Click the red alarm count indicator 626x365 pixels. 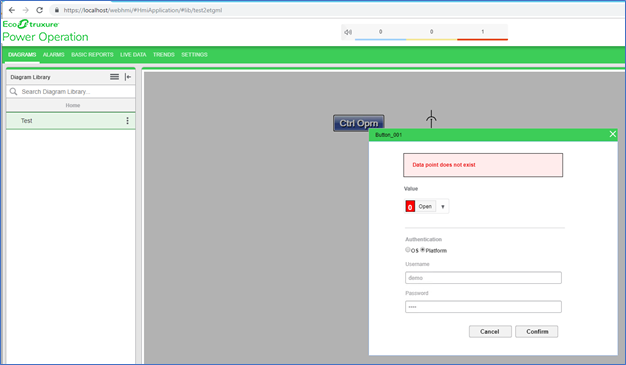coord(482,32)
